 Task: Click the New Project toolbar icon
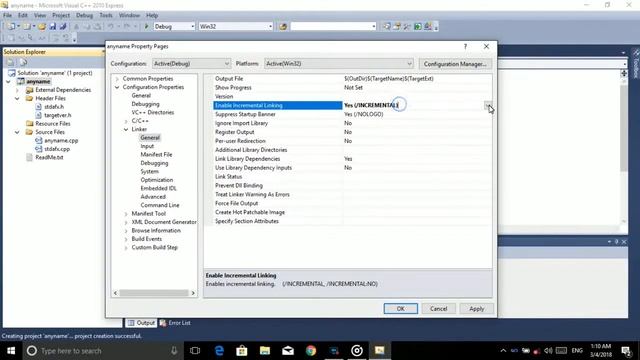(11, 27)
